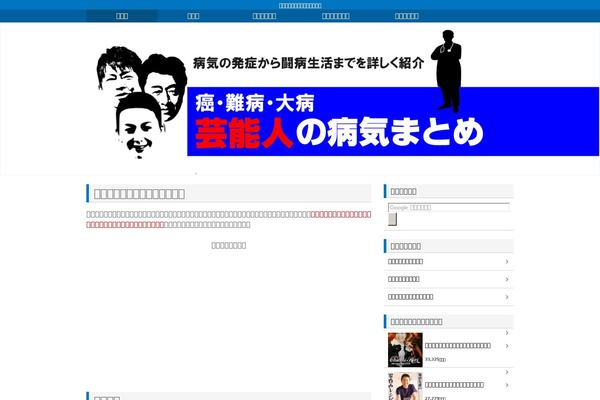Open the fourth item in the blue navigation bar
Image resolution: width=600 pixels, height=400 pixels.
pos(335,16)
